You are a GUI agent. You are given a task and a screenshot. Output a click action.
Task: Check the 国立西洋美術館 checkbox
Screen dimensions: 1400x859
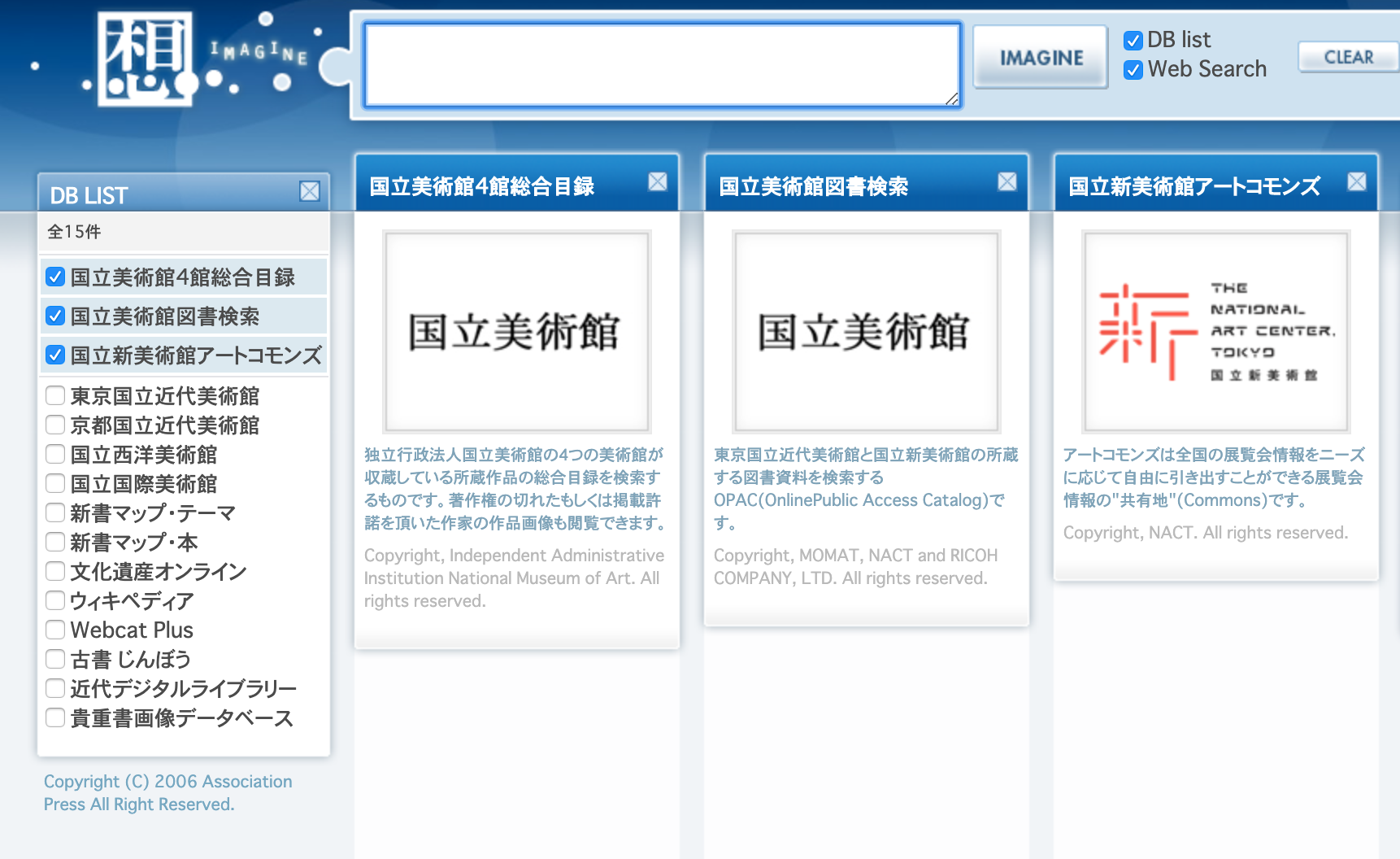click(x=55, y=454)
